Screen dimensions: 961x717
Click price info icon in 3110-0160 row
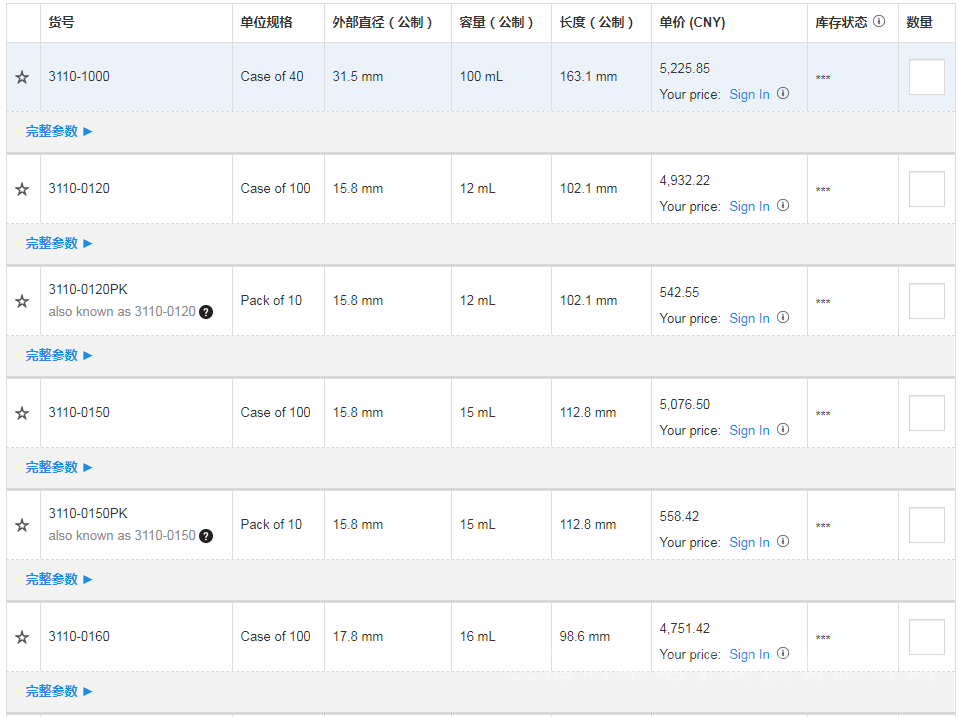(x=783, y=653)
